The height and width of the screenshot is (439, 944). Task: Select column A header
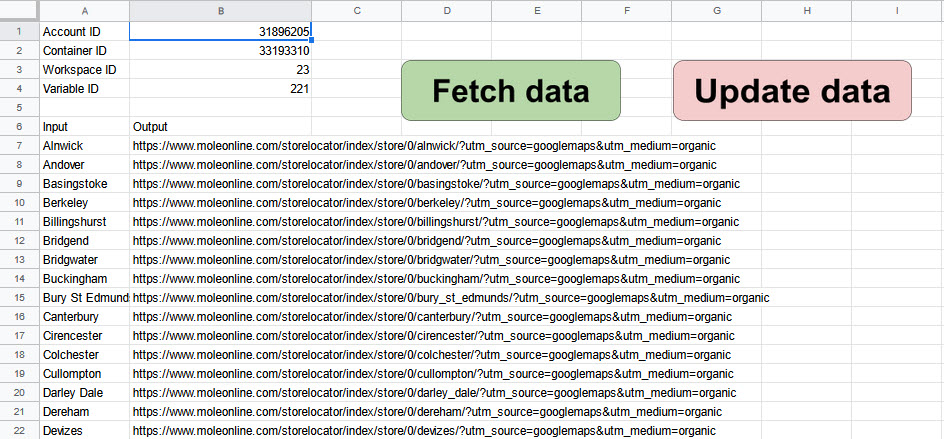84,10
